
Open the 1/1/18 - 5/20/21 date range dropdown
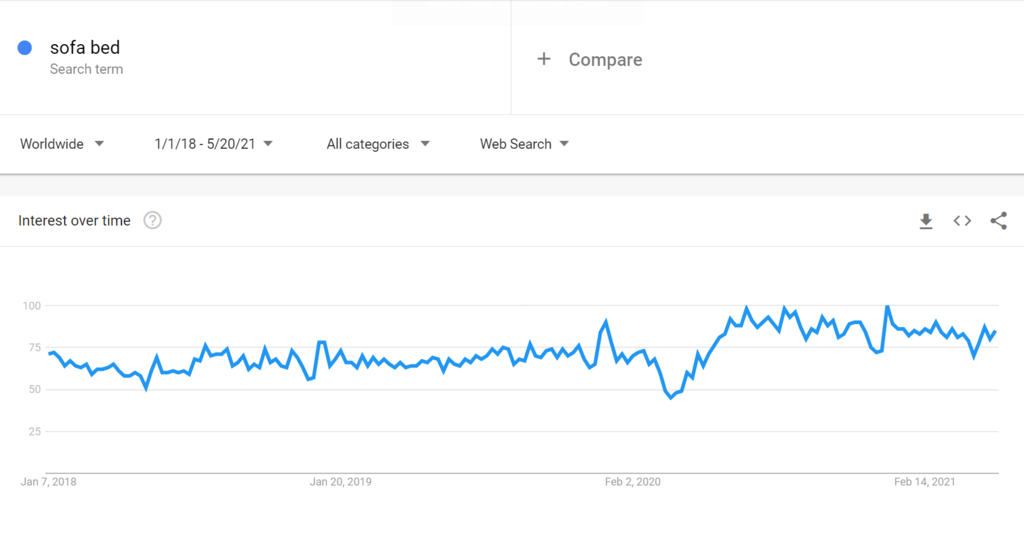(x=214, y=144)
